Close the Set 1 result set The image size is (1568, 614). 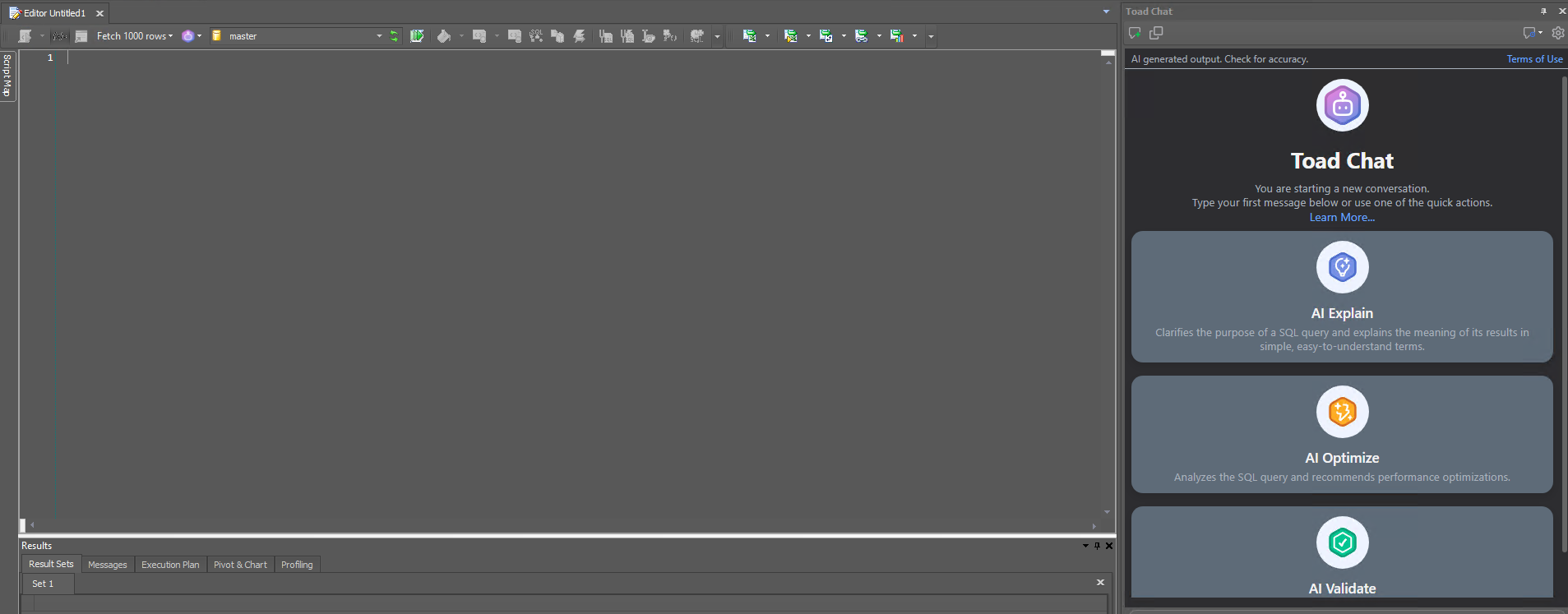pyautogui.click(x=1100, y=582)
